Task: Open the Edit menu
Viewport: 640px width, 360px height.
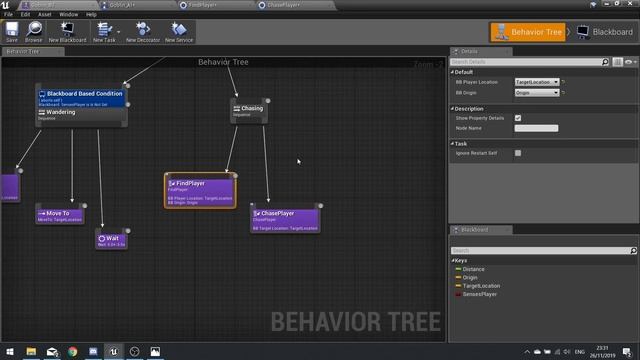Action: click(25, 14)
